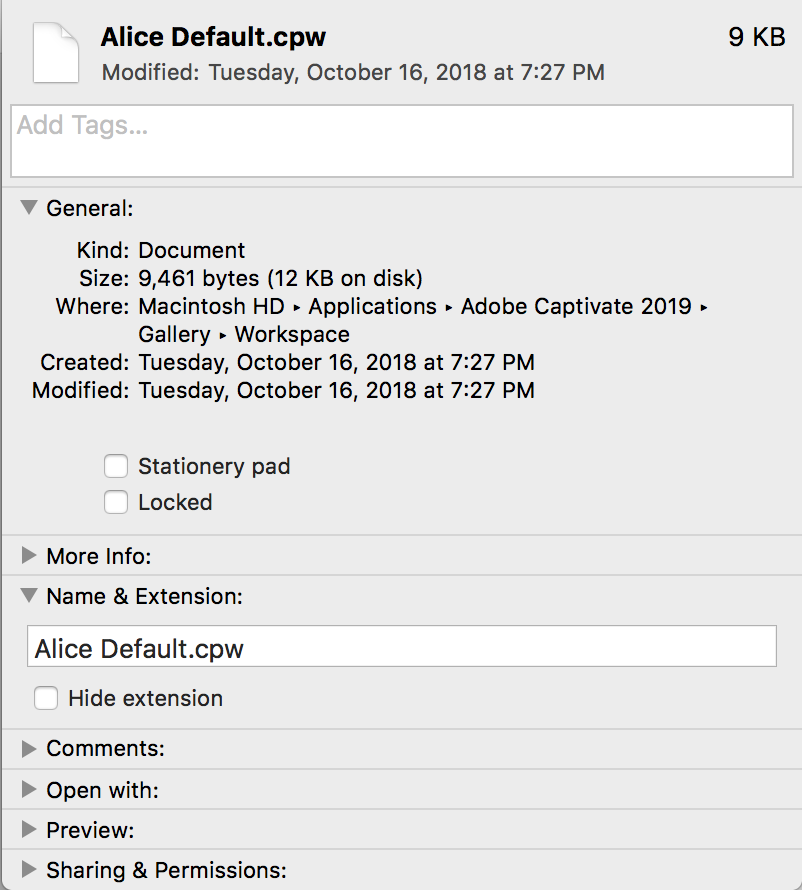The height and width of the screenshot is (890, 802).
Task: Expand the More Info section
Action: click(29, 556)
